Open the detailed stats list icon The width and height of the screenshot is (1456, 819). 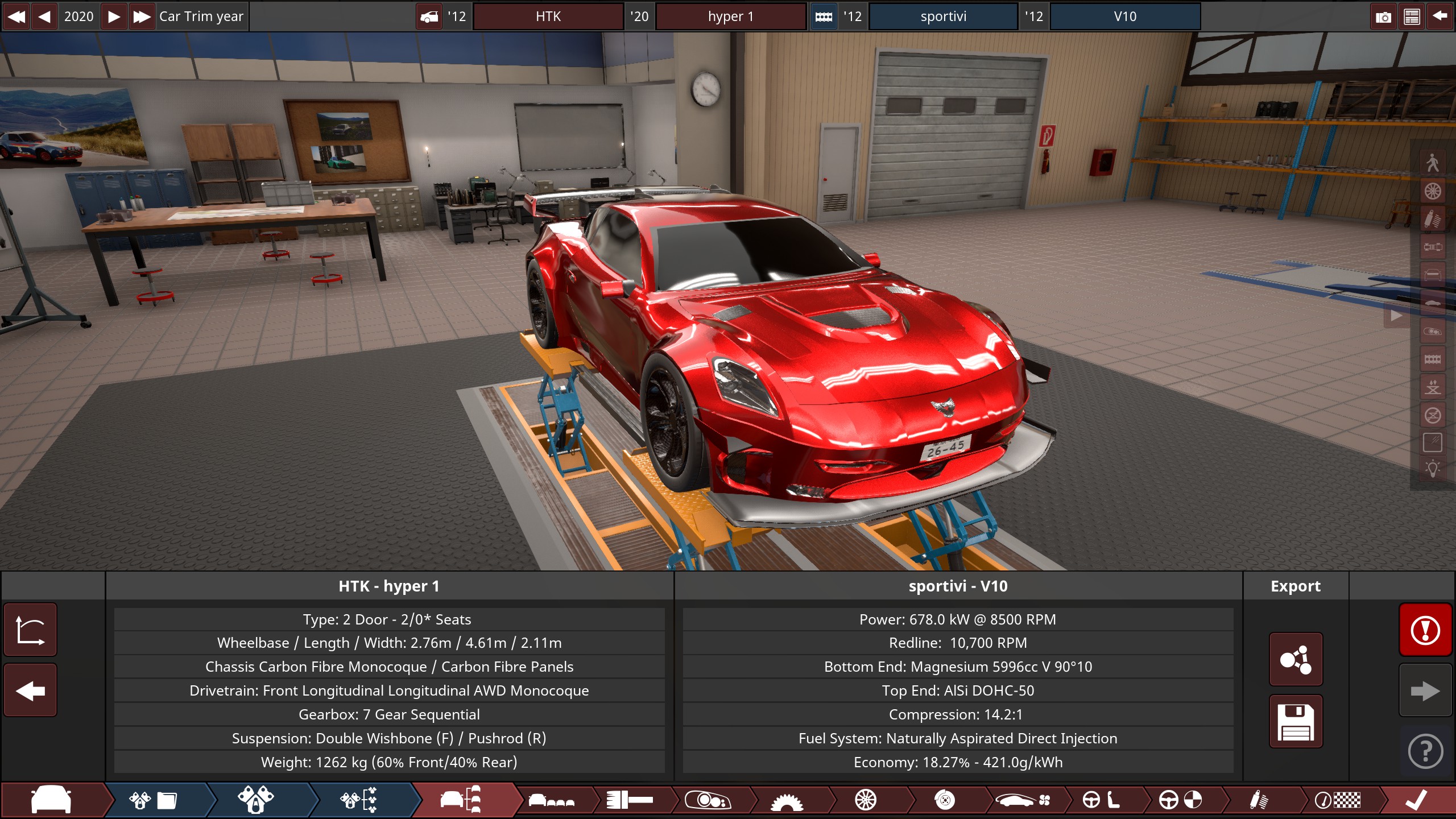click(x=1412, y=16)
